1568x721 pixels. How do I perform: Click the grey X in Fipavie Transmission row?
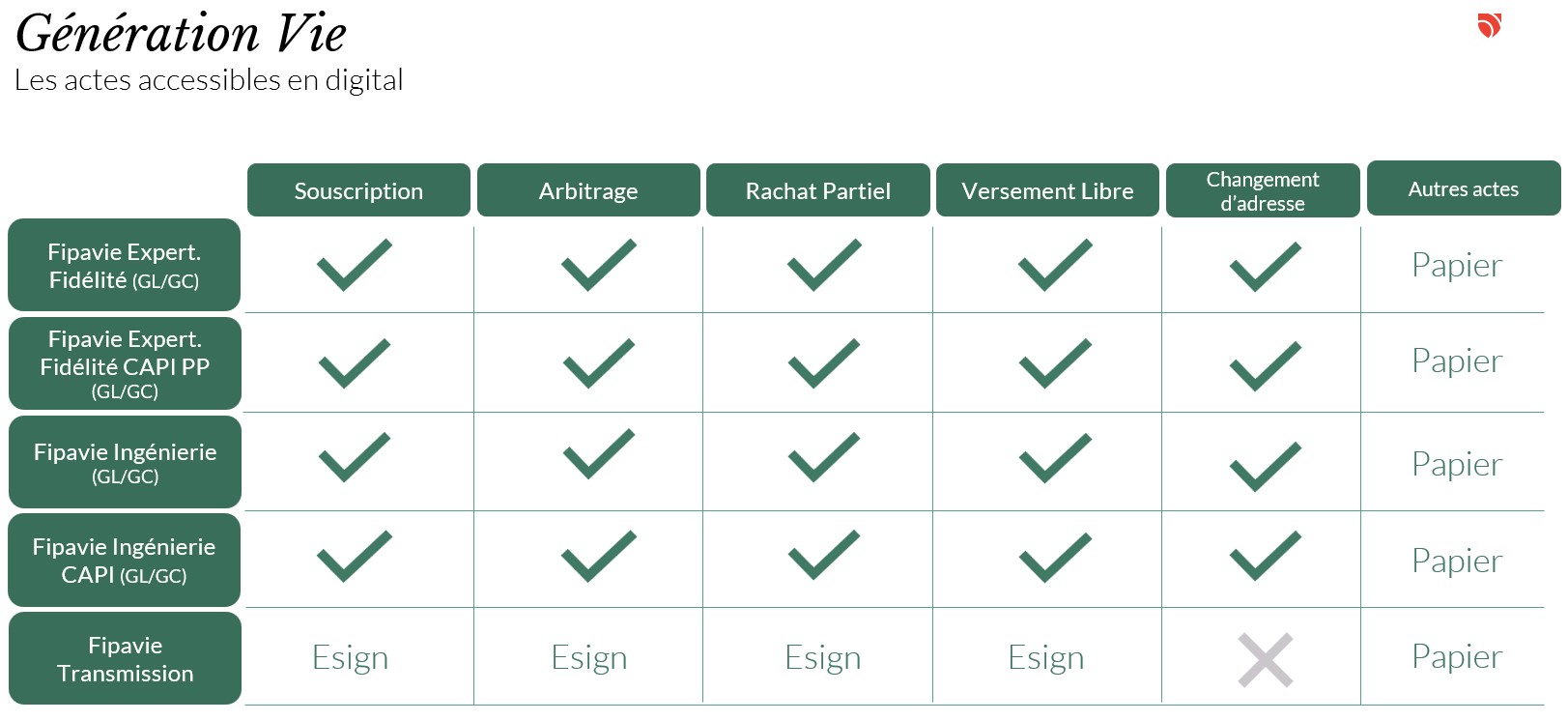tap(1265, 660)
